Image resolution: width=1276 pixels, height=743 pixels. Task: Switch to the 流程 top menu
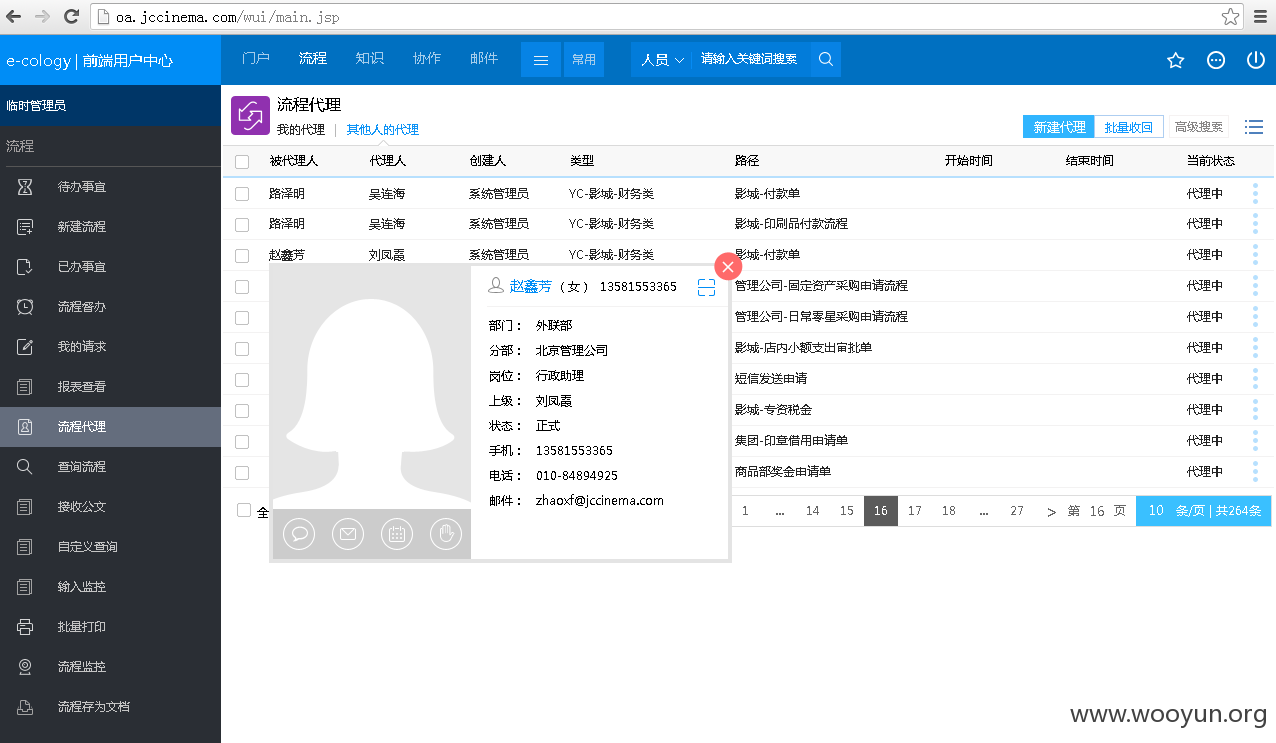click(x=313, y=58)
